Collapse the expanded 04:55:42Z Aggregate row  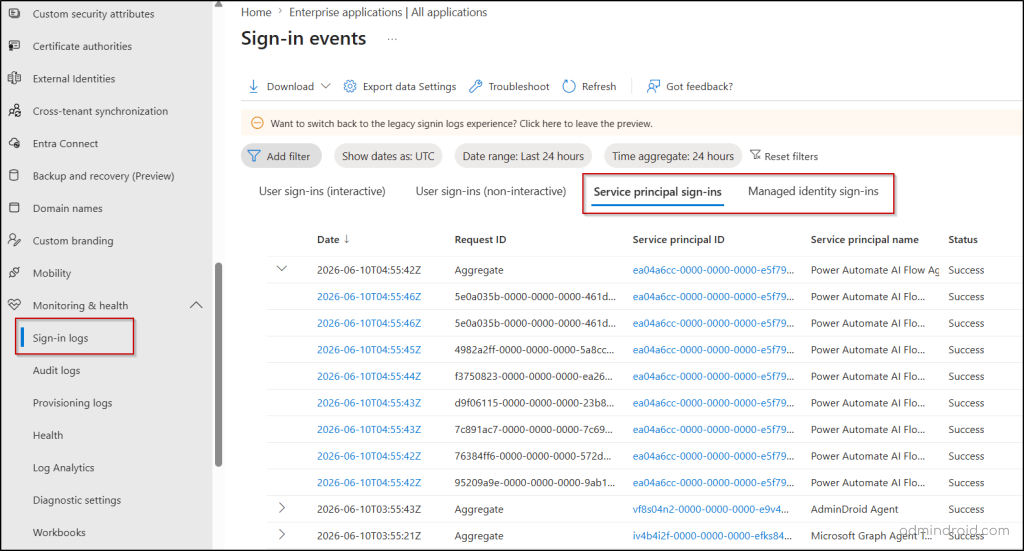(281, 268)
